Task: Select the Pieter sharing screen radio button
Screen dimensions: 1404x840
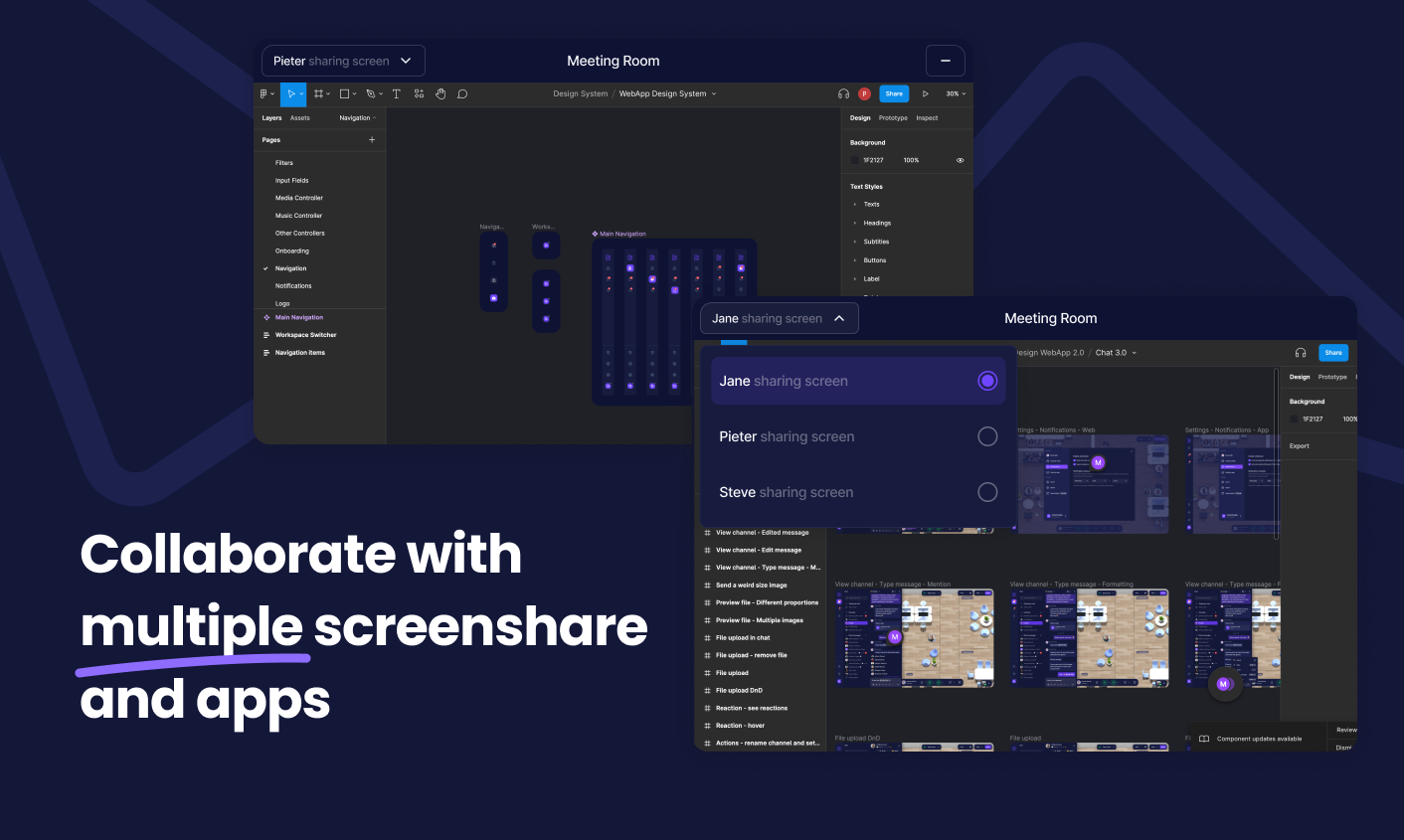Action: click(x=987, y=436)
